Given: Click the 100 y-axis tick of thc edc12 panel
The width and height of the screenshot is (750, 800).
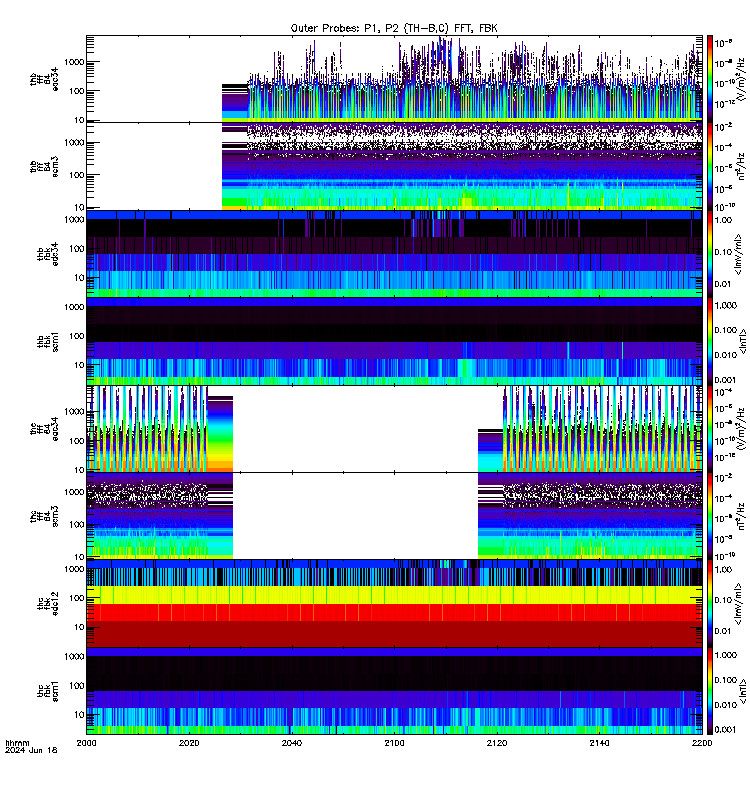Looking at the screenshot, I should click(x=77, y=598).
